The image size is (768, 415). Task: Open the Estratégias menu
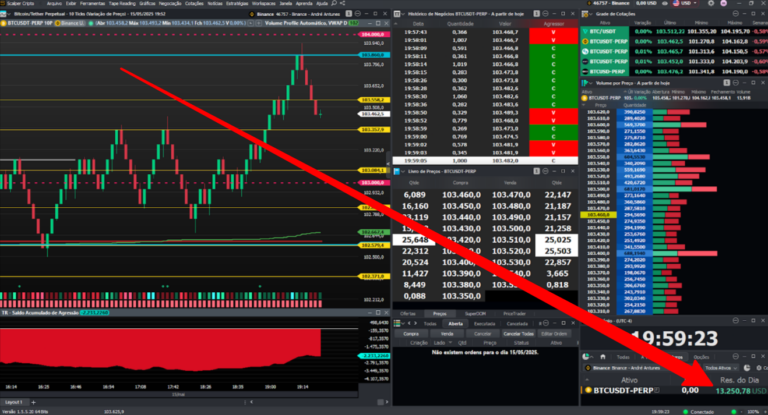237,3
